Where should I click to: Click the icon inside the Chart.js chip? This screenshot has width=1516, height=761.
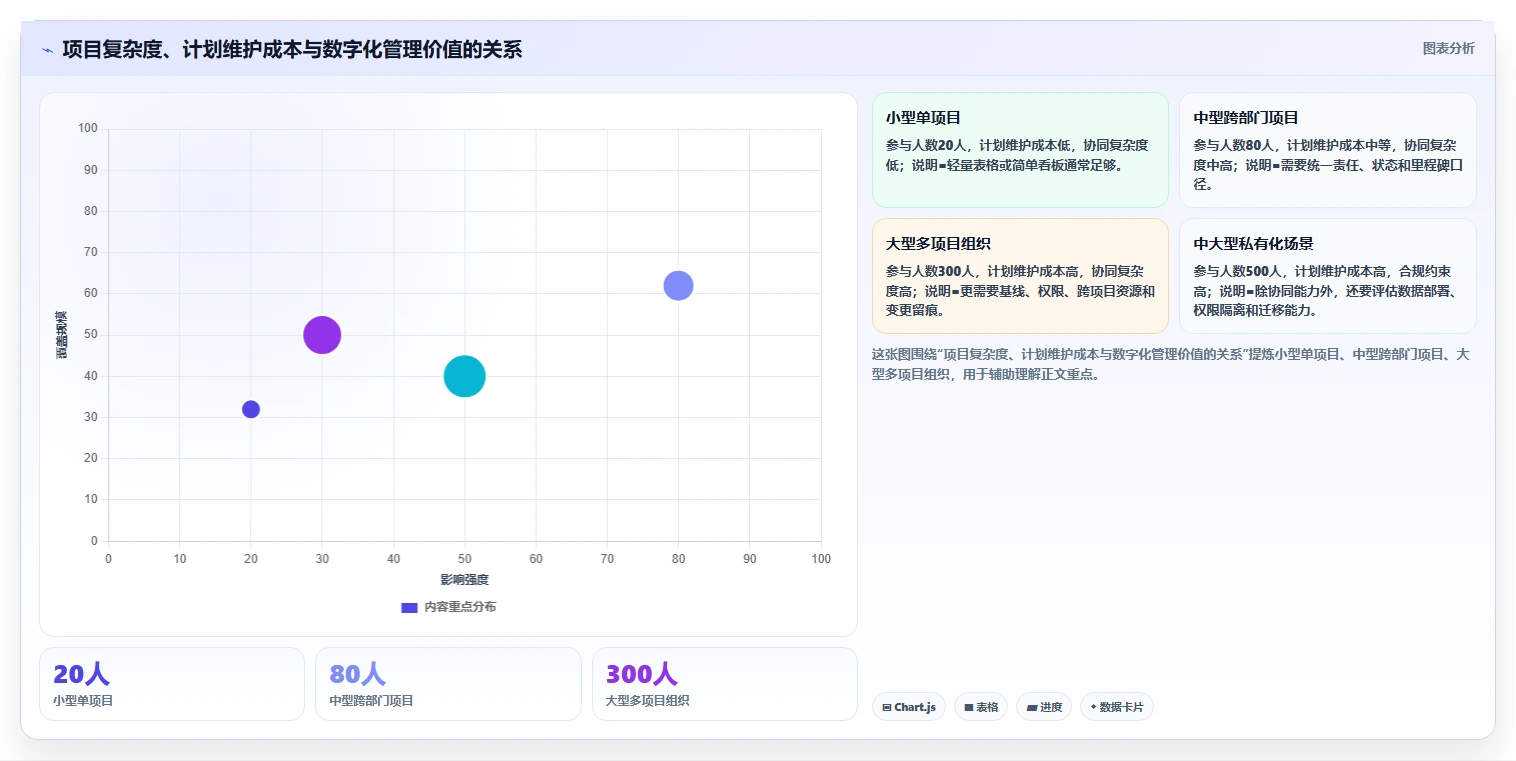click(x=887, y=708)
